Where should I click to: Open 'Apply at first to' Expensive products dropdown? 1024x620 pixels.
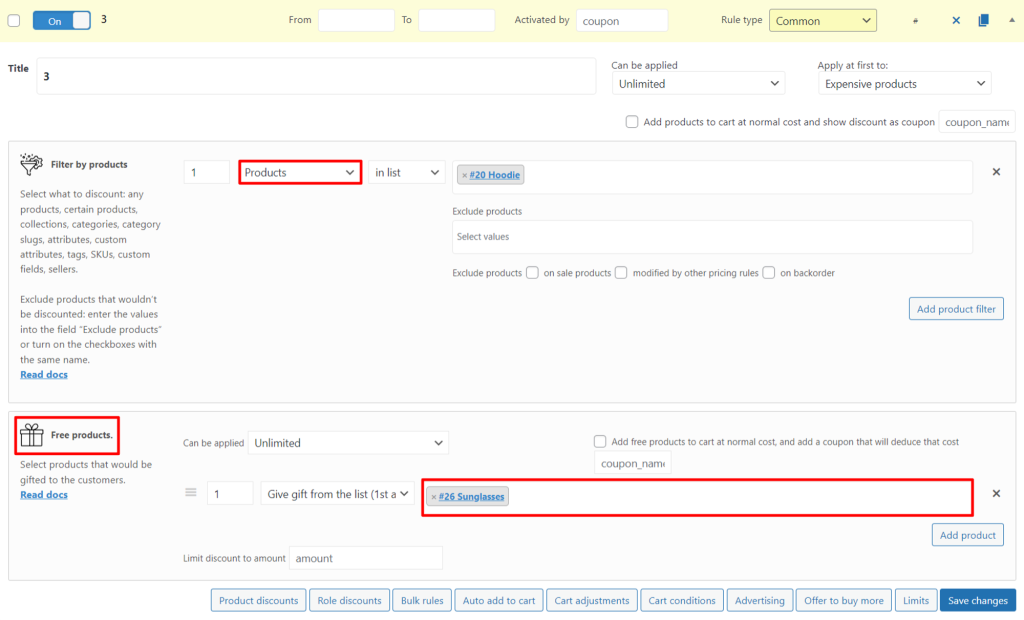point(904,84)
